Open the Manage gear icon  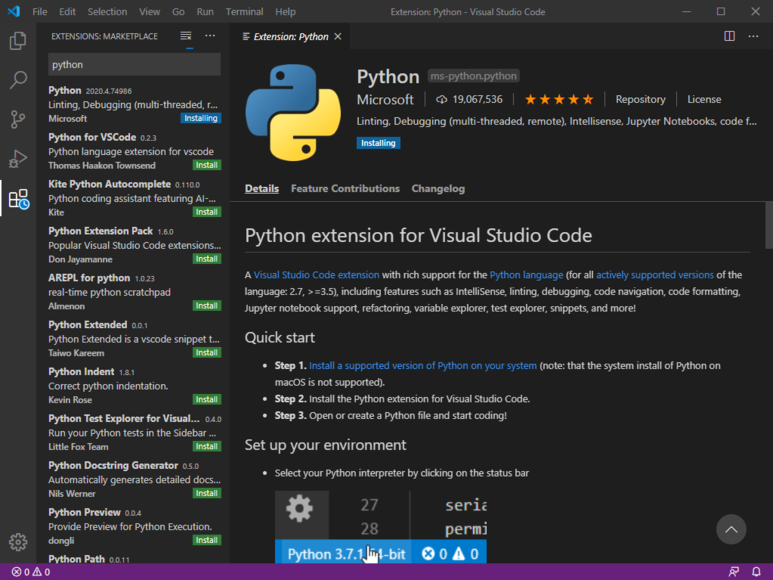18,542
